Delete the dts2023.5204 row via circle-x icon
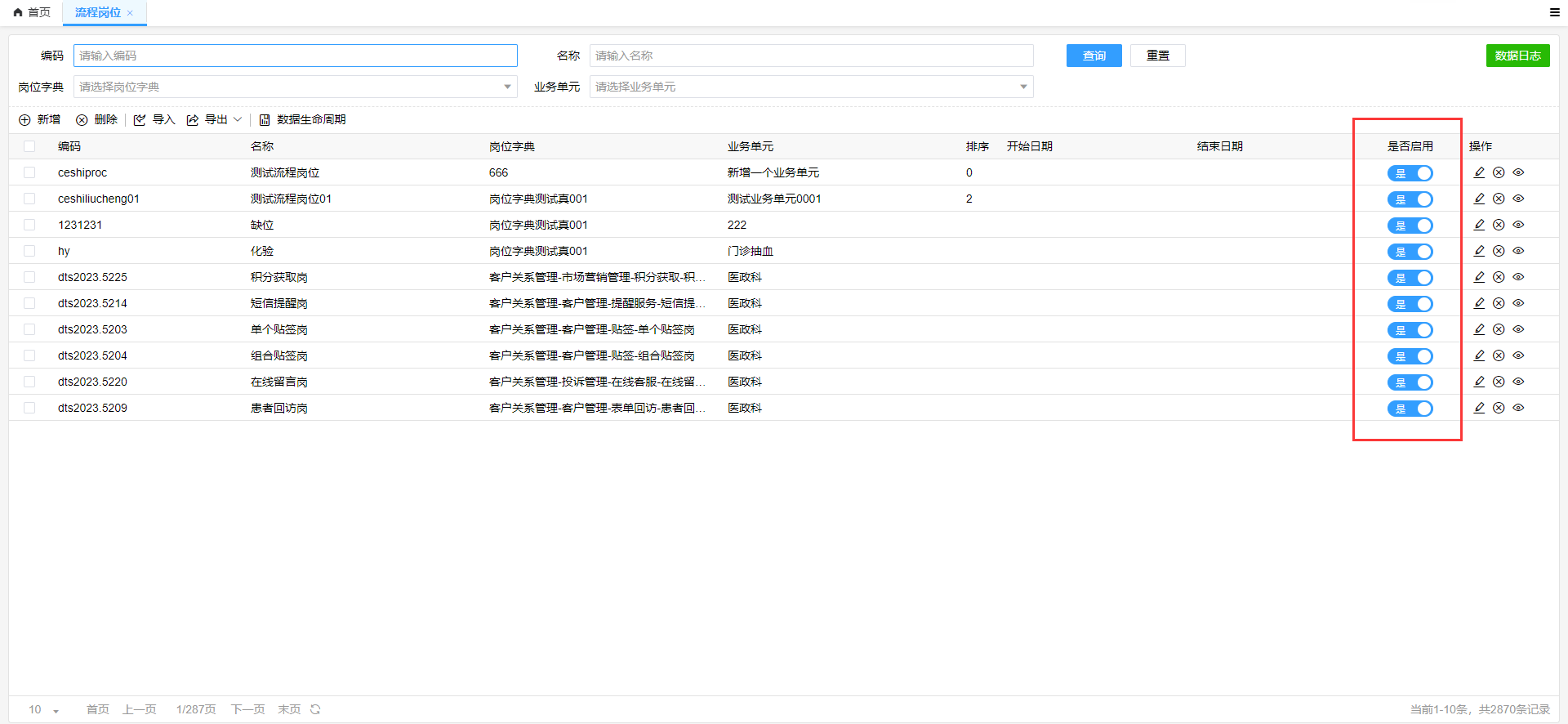Image resolution: width=1568 pixels, height=724 pixels. pos(1499,355)
